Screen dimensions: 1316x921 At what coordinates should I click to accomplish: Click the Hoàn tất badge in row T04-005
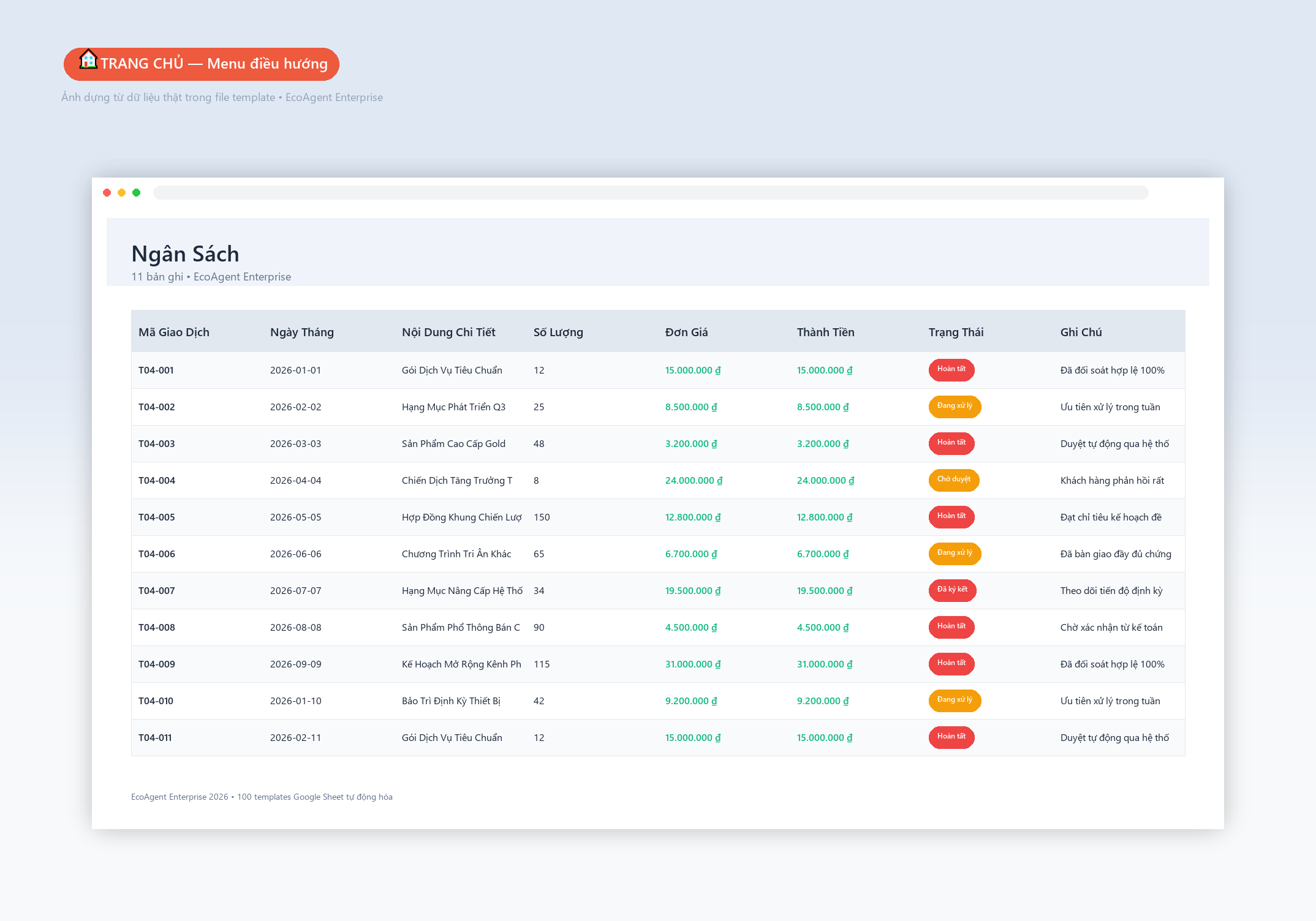[951, 516]
